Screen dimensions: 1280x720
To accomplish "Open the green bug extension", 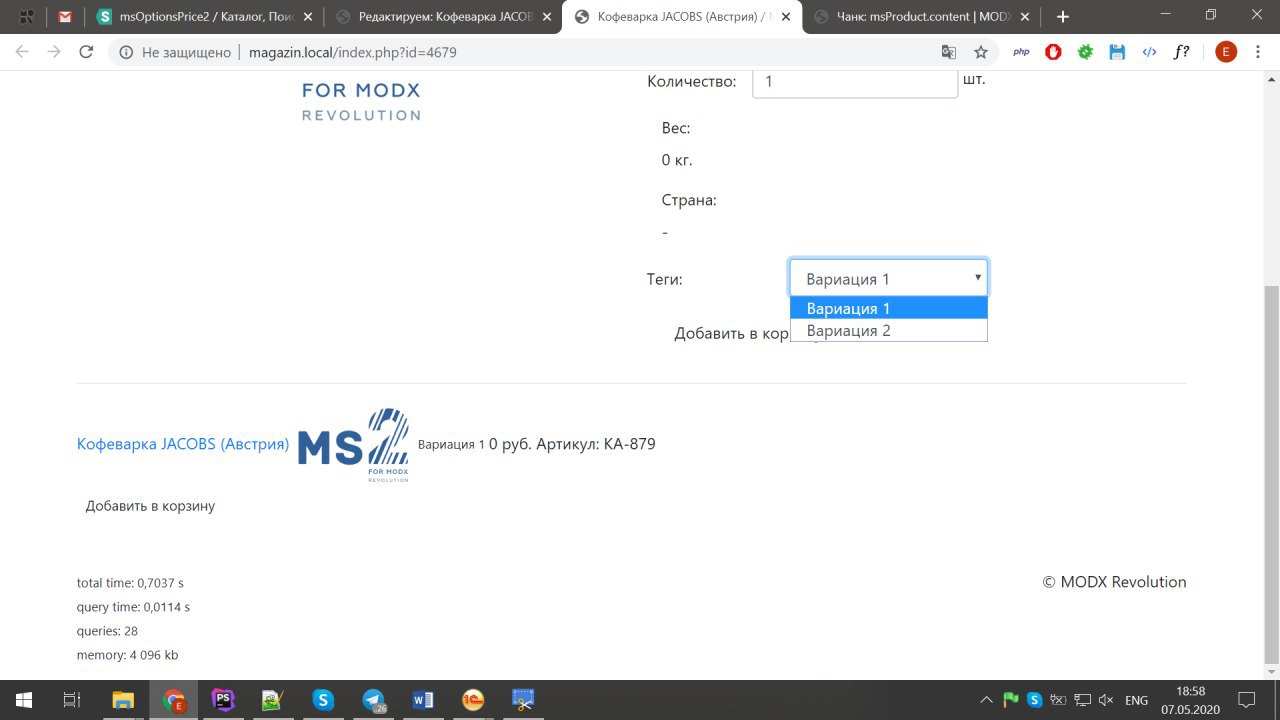I will (1085, 52).
